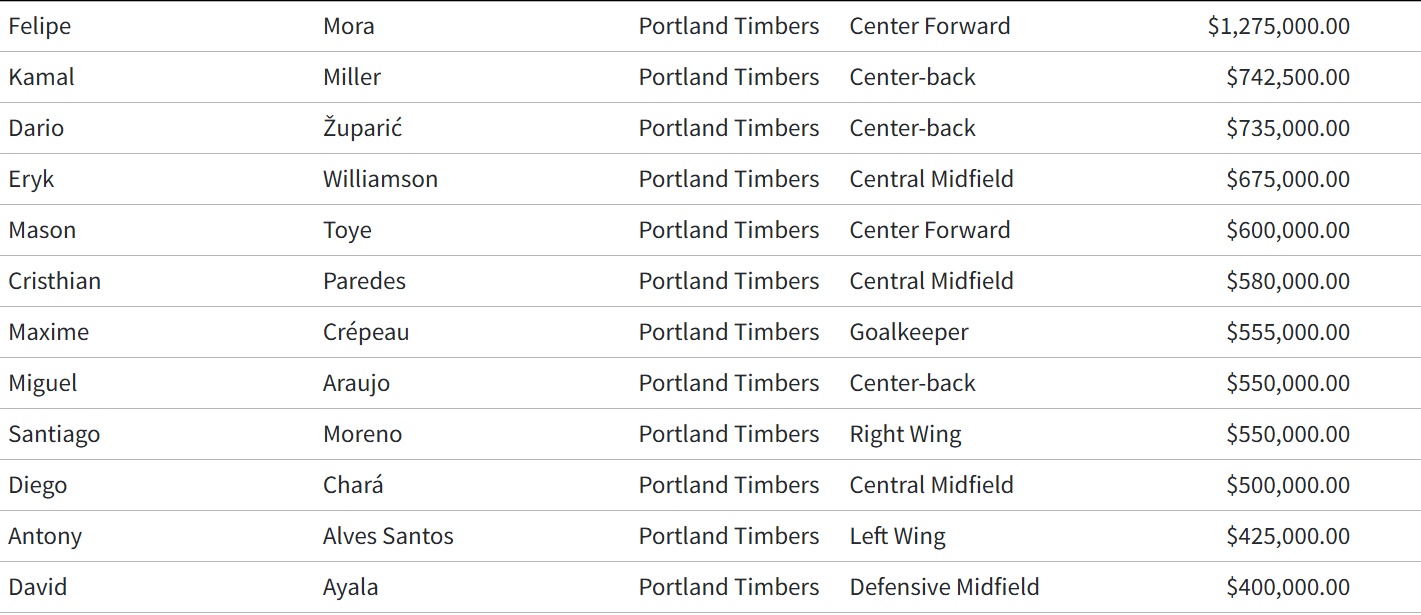Image resolution: width=1421 pixels, height=615 pixels.
Task: Click the last name "Williamson"
Action: coord(380,179)
